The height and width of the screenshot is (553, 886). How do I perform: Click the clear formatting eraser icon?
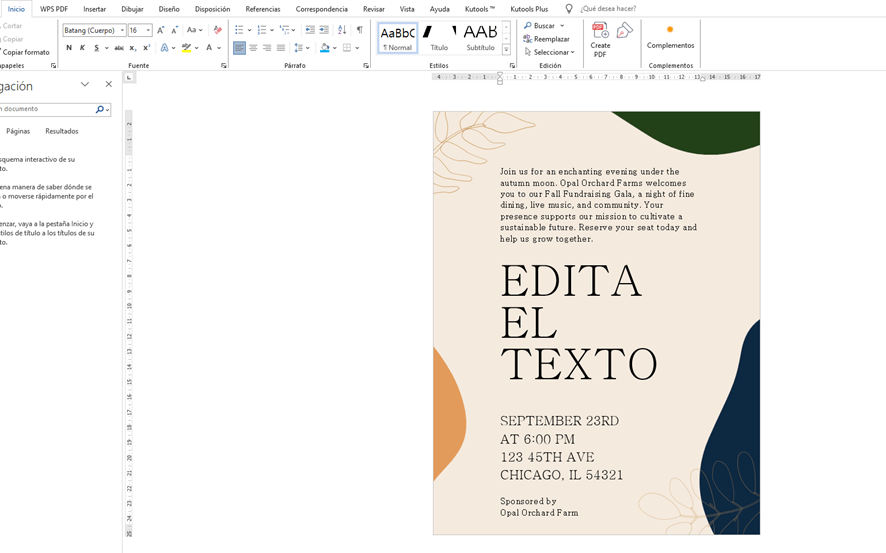pyautogui.click(x=218, y=30)
